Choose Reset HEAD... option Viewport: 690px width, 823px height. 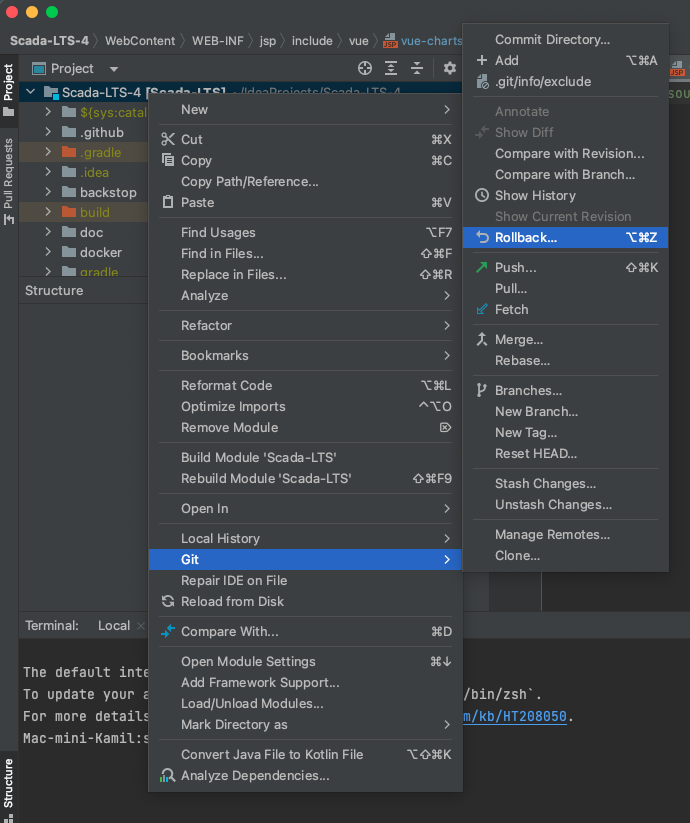(x=566, y=453)
